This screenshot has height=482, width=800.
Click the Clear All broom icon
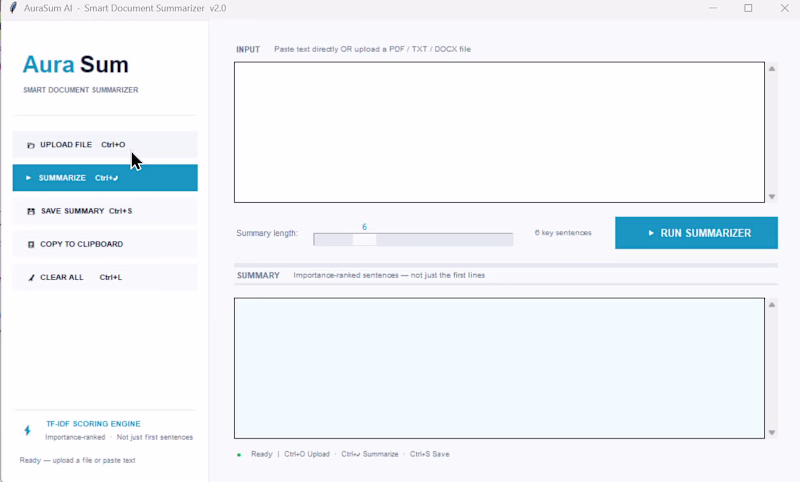(31, 277)
